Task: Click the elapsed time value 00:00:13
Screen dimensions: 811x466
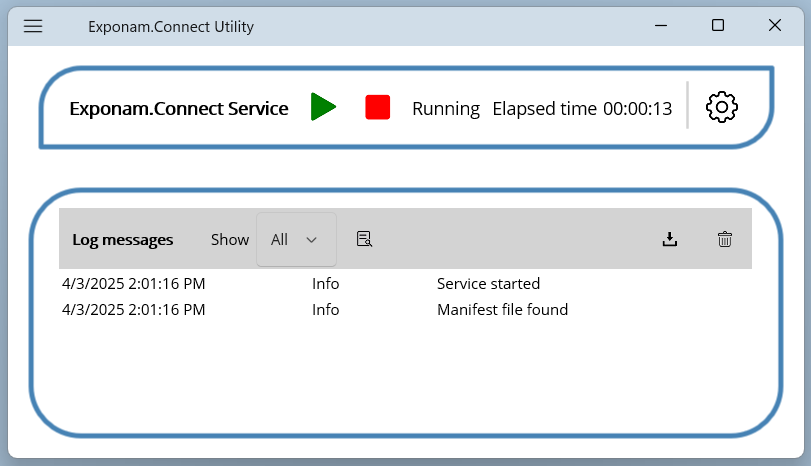Action: (637, 109)
